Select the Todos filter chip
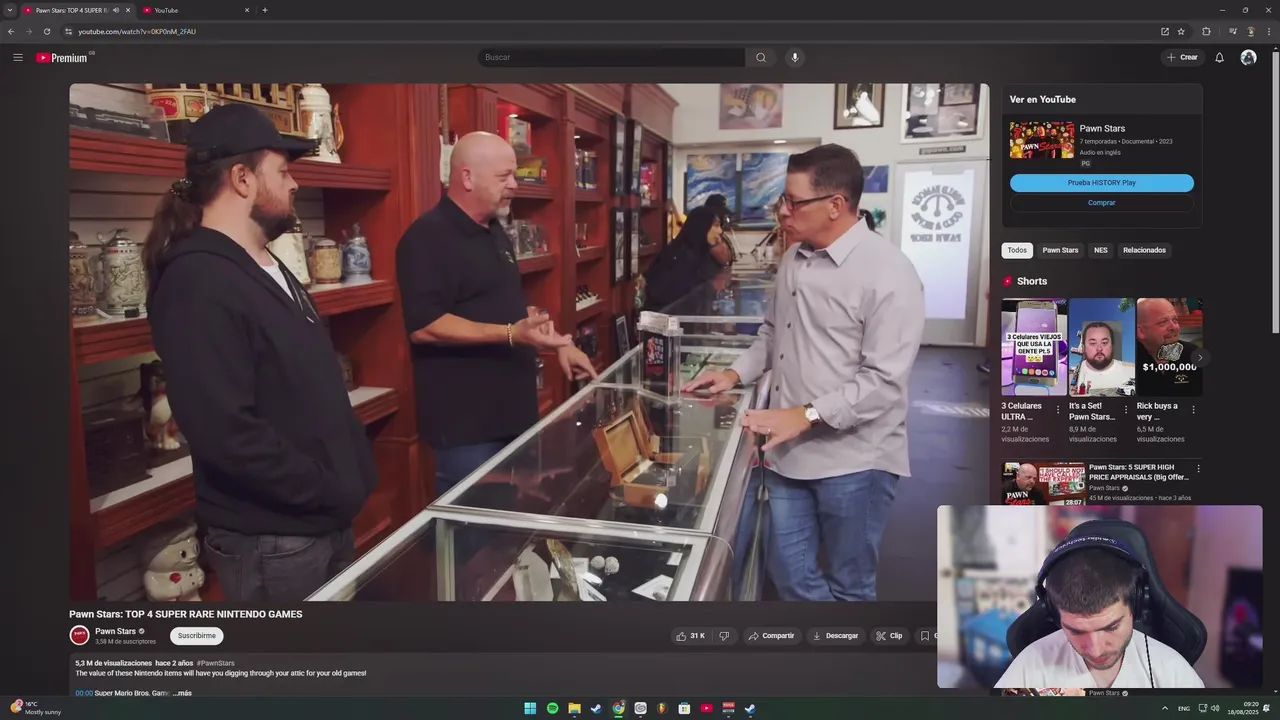 click(1017, 250)
